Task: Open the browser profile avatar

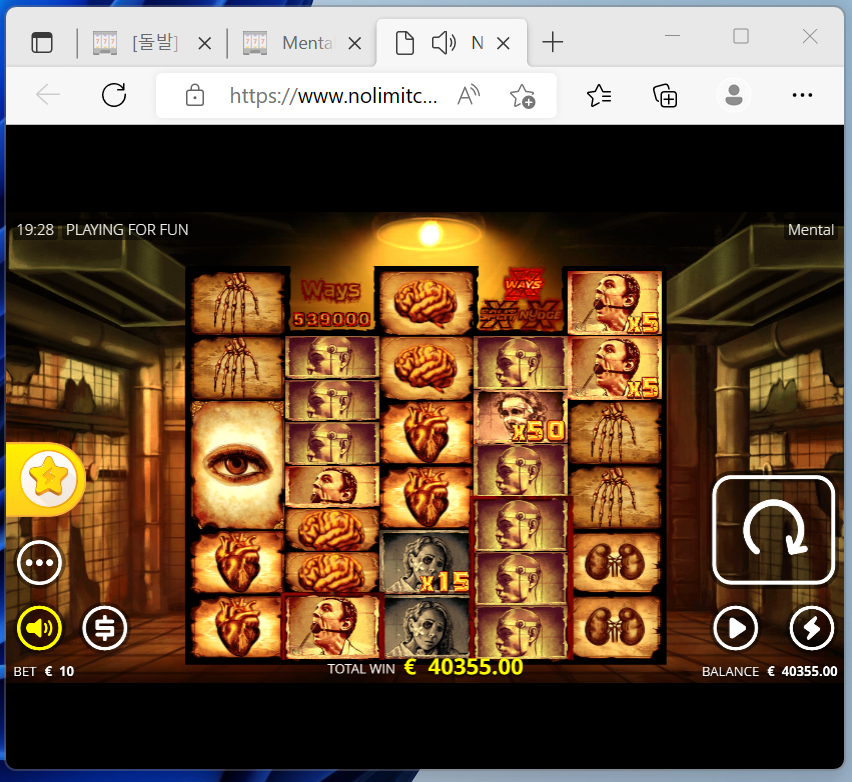Action: (x=734, y=96)
